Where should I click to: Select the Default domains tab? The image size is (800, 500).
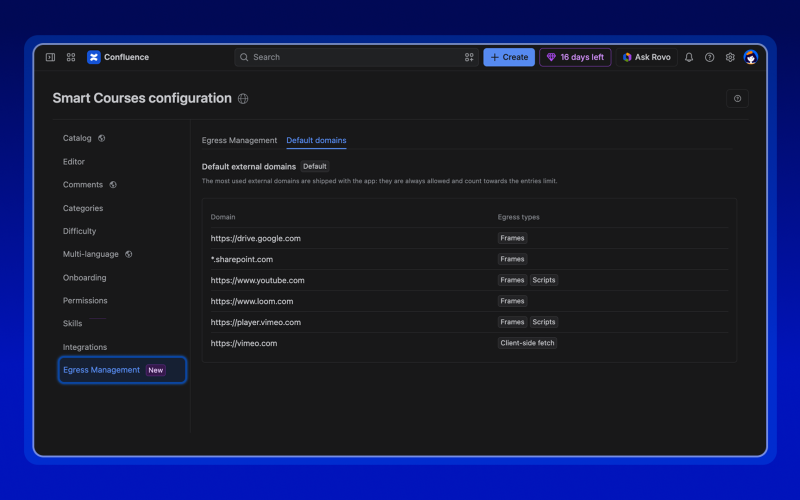coord(316,140)
